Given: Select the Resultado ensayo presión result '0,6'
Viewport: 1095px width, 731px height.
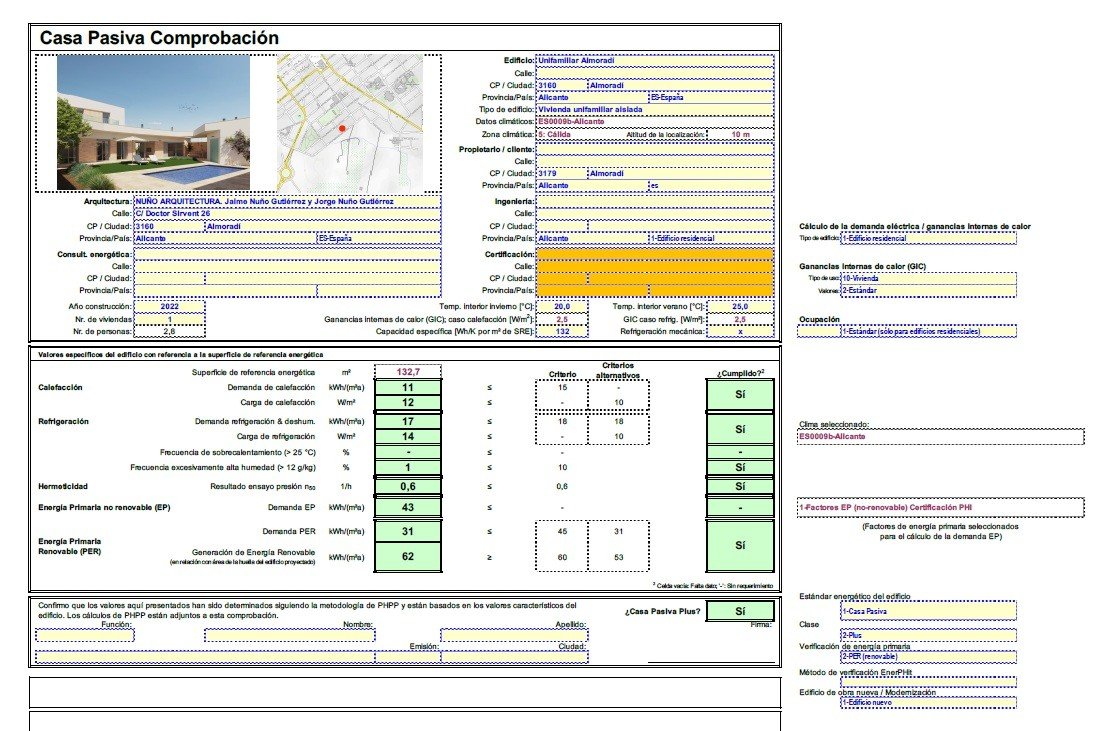Looking at the screenshot, I should pyautogui.click(x=408, y=487).
